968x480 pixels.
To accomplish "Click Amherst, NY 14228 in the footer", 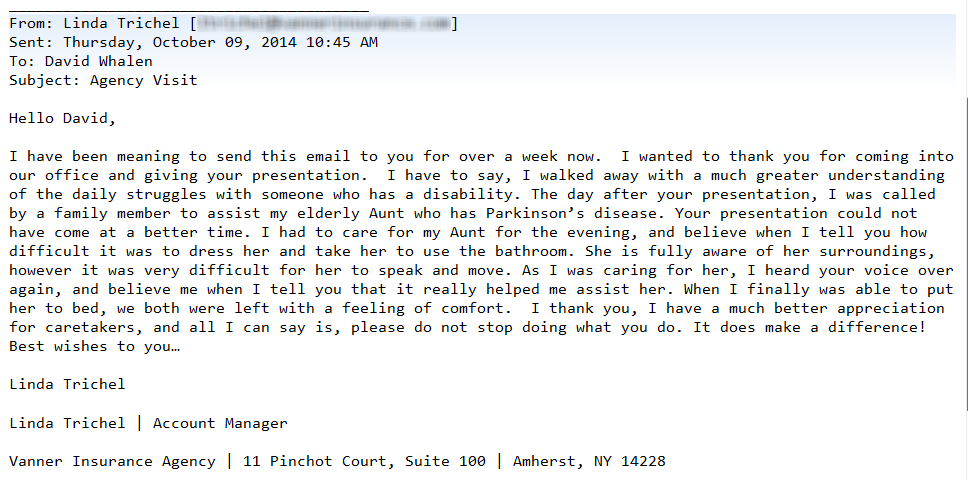I will (589, 461).
